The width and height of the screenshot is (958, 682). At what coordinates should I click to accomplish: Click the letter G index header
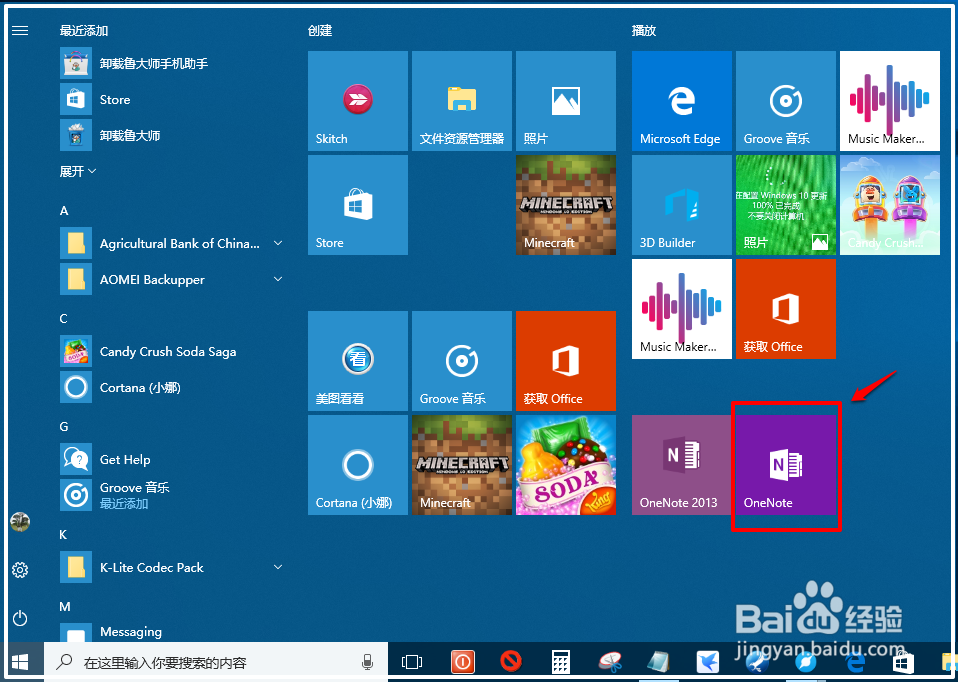coord(64,427)
